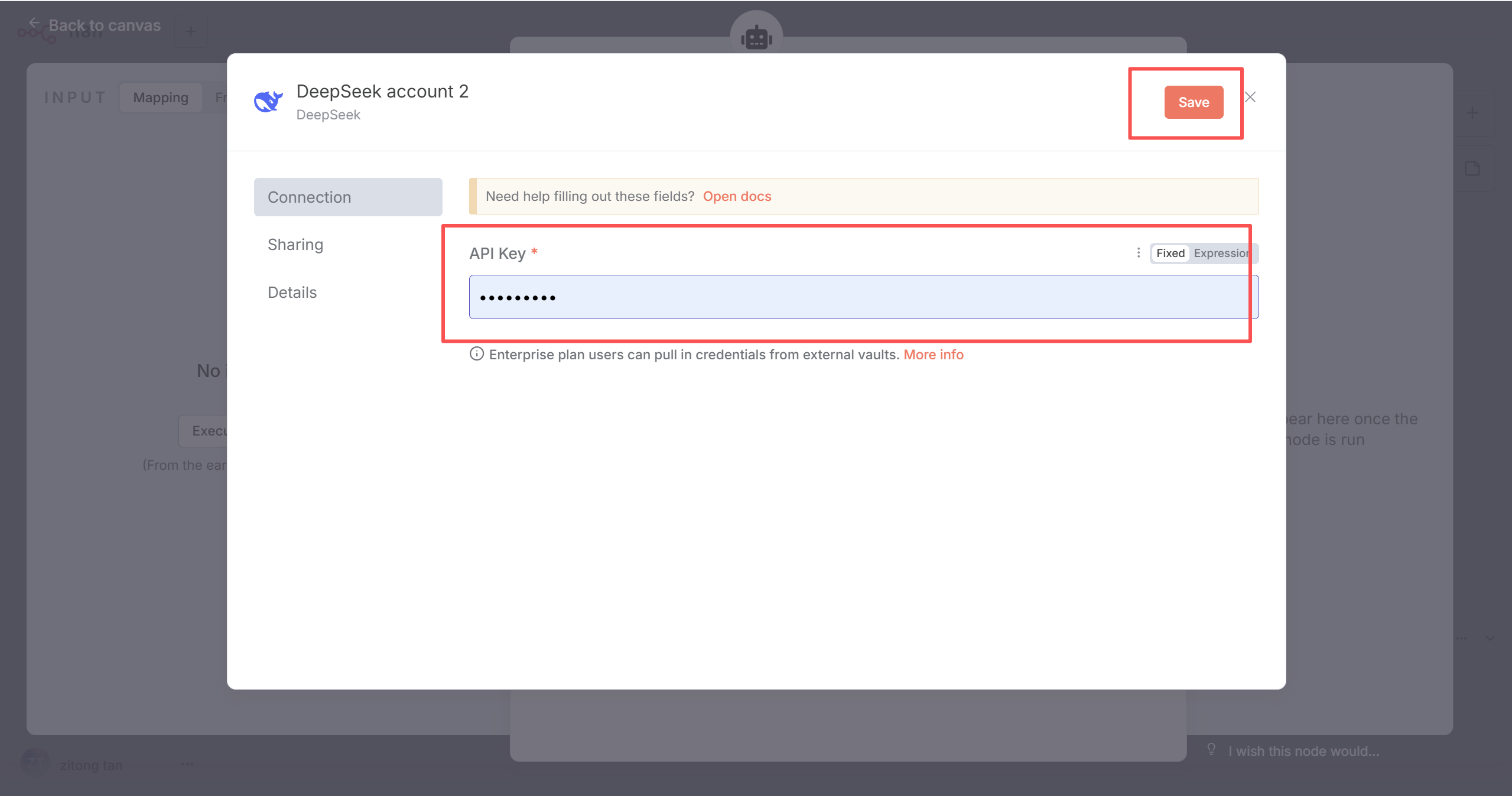Open user menu dots beside zitong tan

coord(187,764)
